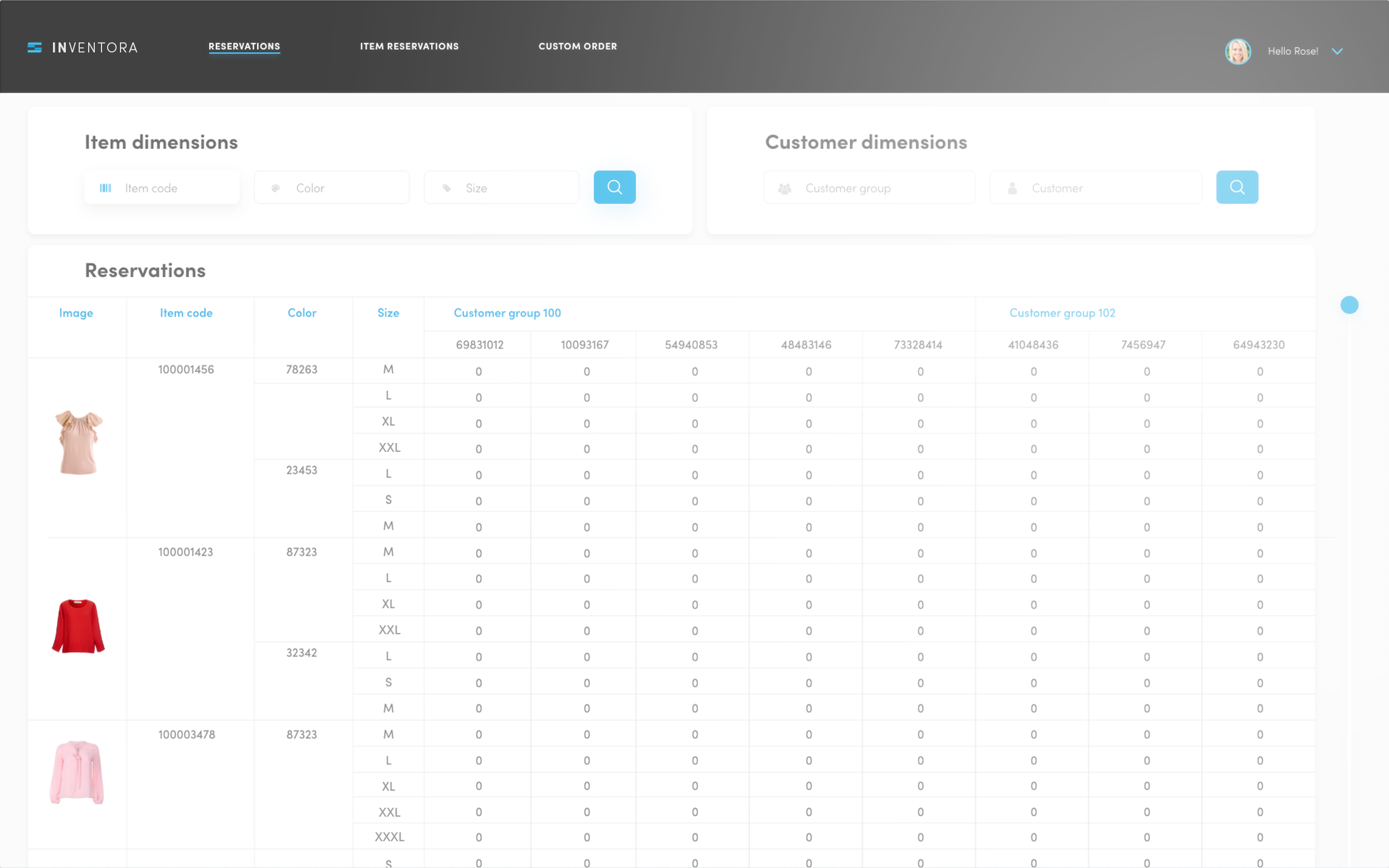Click the Hello Rose! greeting text
Image resolution: width=1389 pixels, height=868 pixels.
pyautogui.click(x=1292, y=52)
